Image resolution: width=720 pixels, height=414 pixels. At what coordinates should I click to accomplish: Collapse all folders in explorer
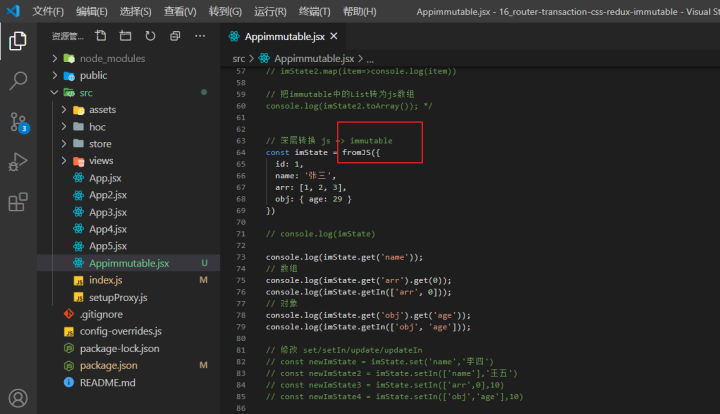click(x=175, y=36)
